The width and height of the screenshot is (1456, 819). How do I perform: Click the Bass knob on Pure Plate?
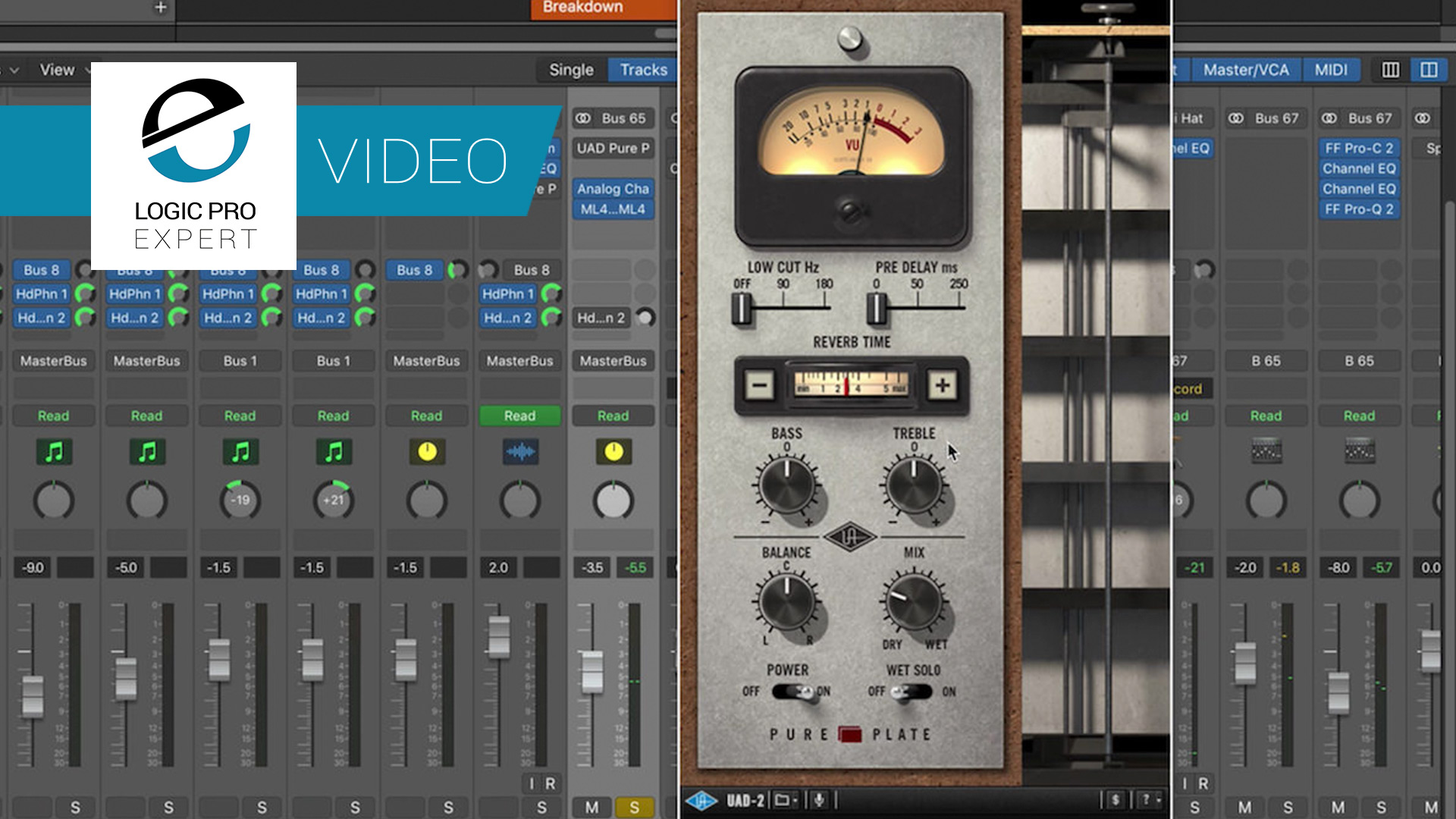click(x=786, y=486)
